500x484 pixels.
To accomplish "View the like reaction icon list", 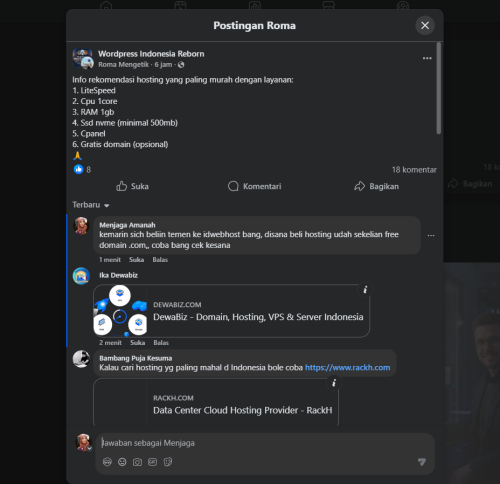I will point(78,169).
